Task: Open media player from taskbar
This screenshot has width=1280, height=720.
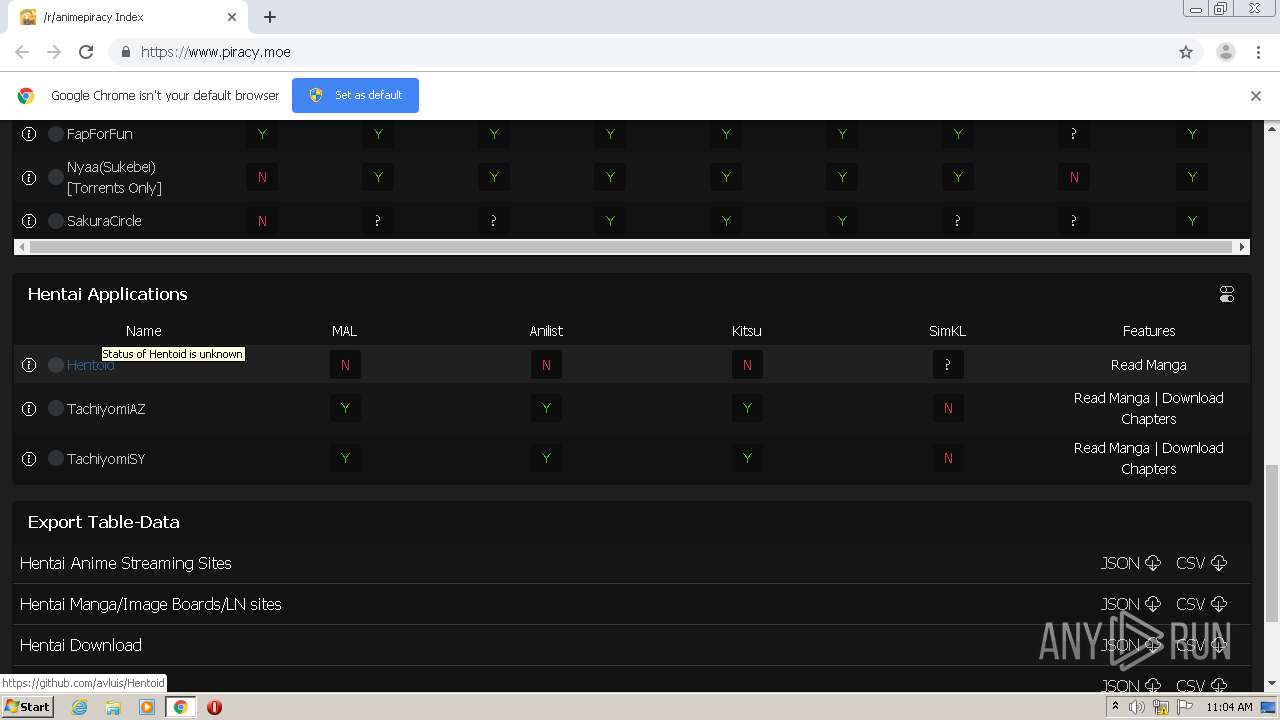Action: [x=147, y=707]
